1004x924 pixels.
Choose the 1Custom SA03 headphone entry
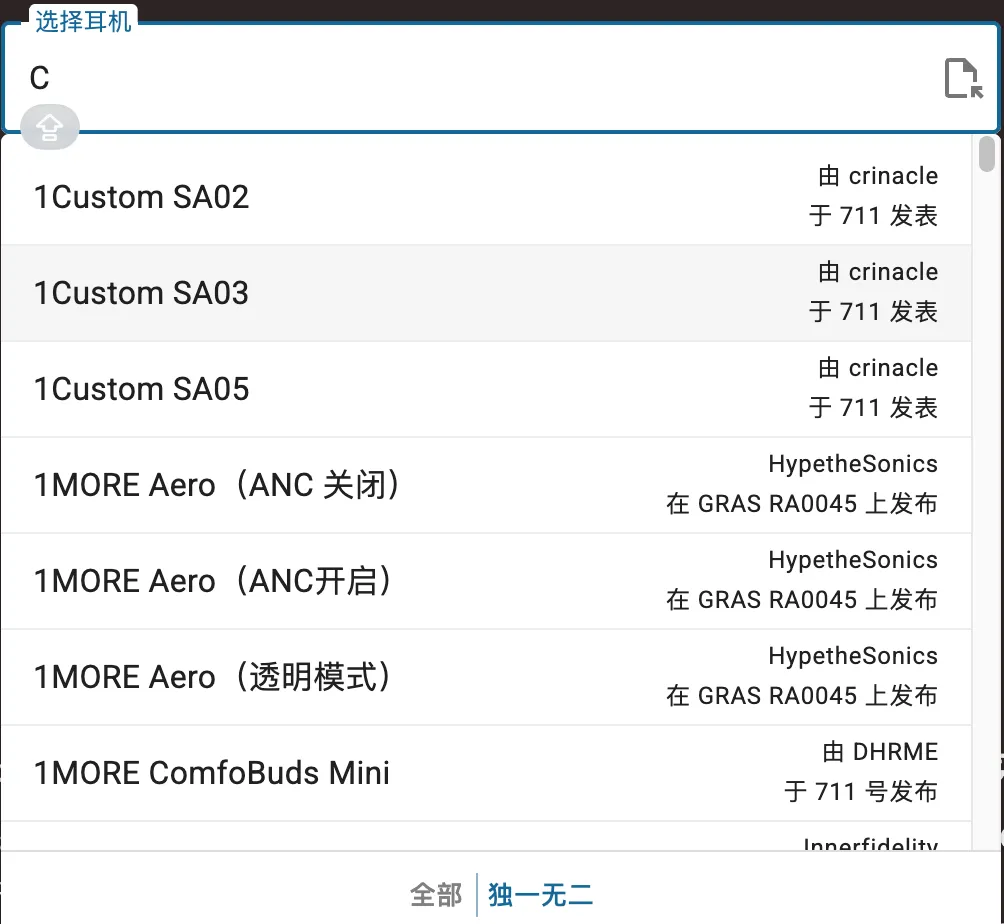click(x=141, y=293)
